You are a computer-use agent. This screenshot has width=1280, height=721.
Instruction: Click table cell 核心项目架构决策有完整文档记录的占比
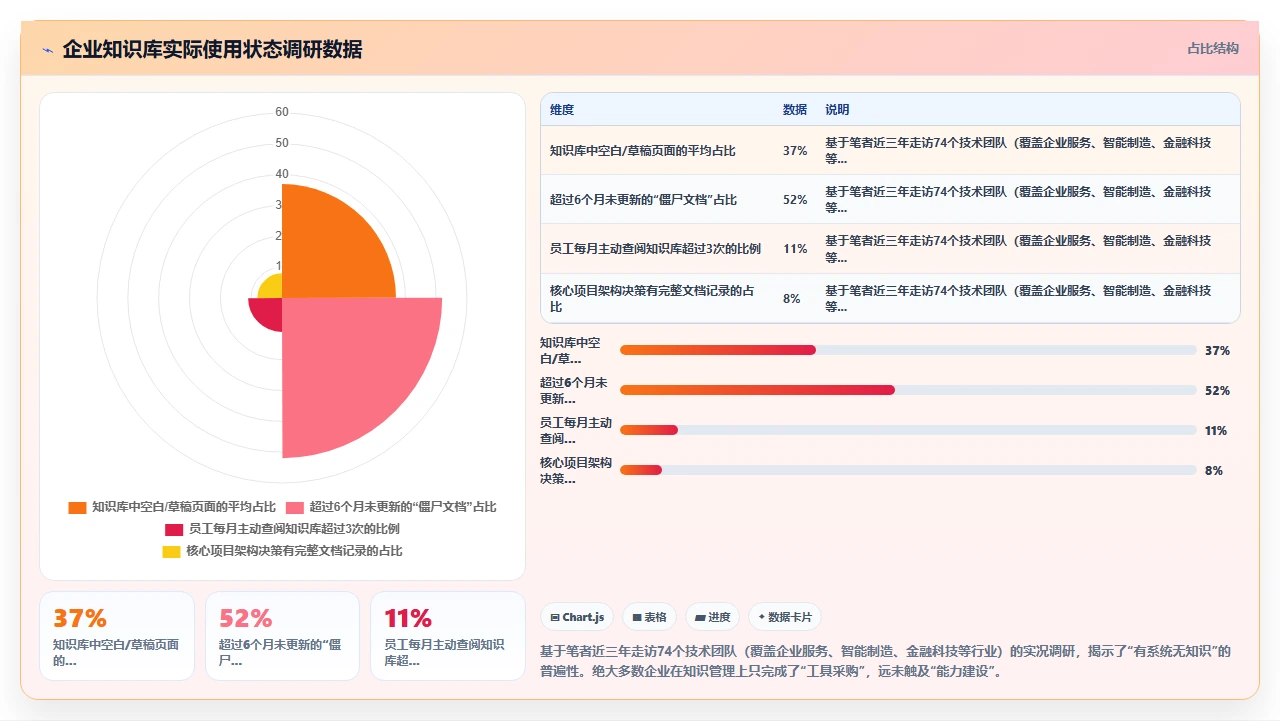[656, 298]
